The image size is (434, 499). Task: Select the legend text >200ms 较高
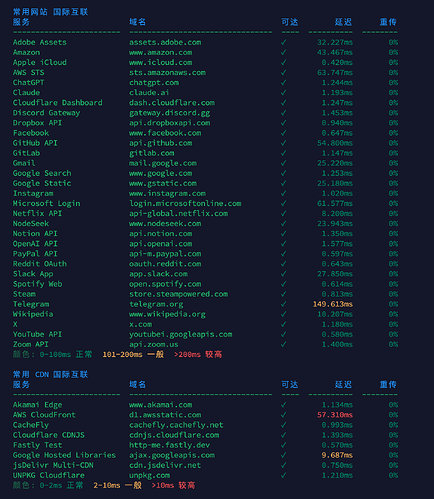[x=198, y=354]
